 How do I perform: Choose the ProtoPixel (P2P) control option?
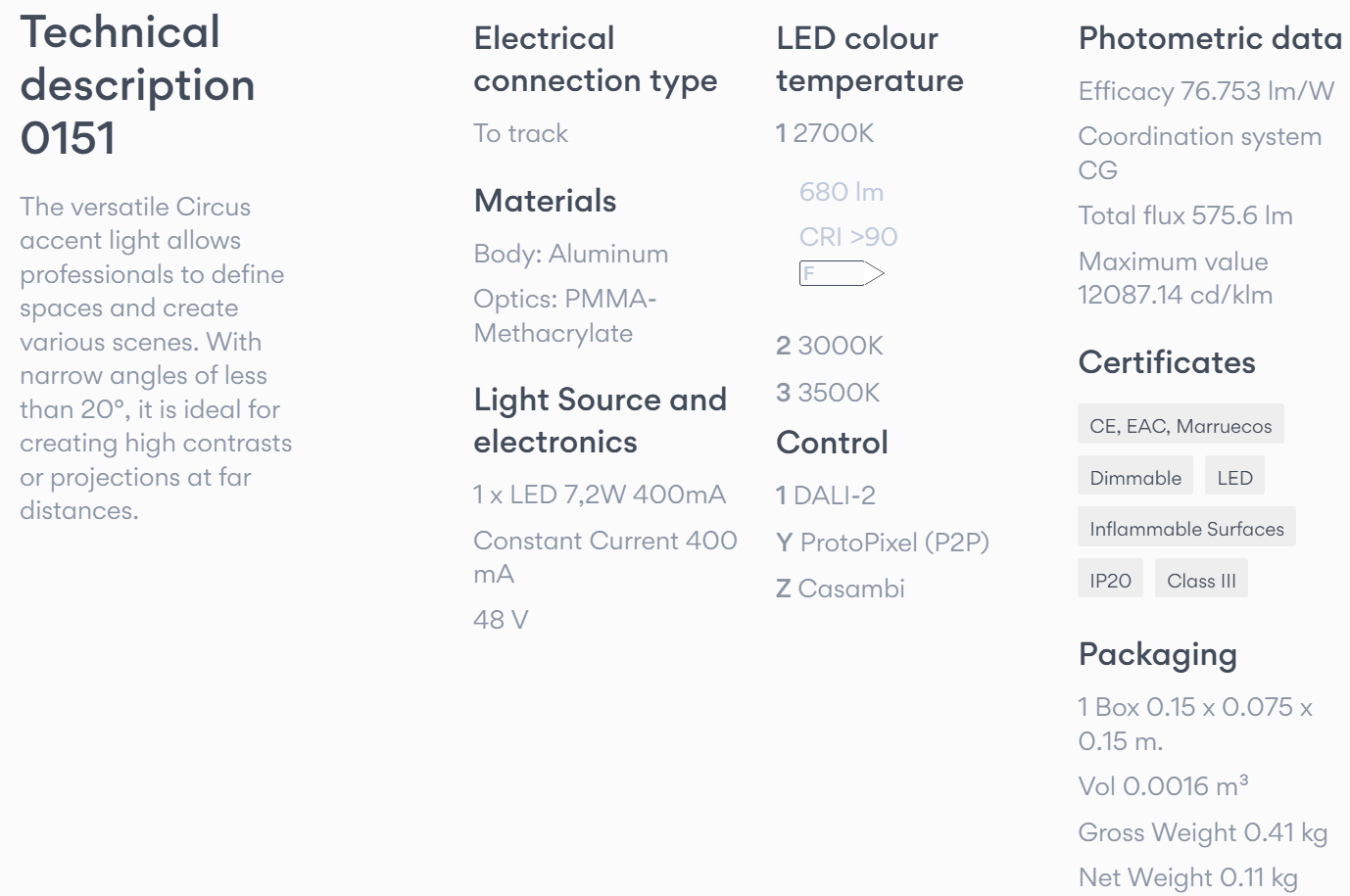tap(883, 542)
